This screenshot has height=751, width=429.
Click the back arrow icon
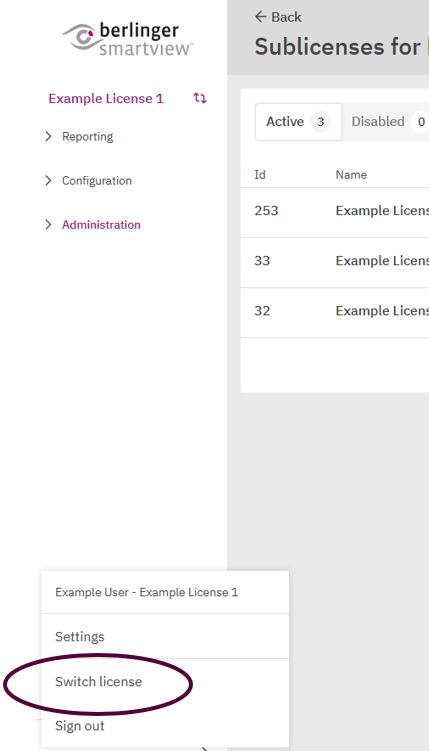(260, 17)
